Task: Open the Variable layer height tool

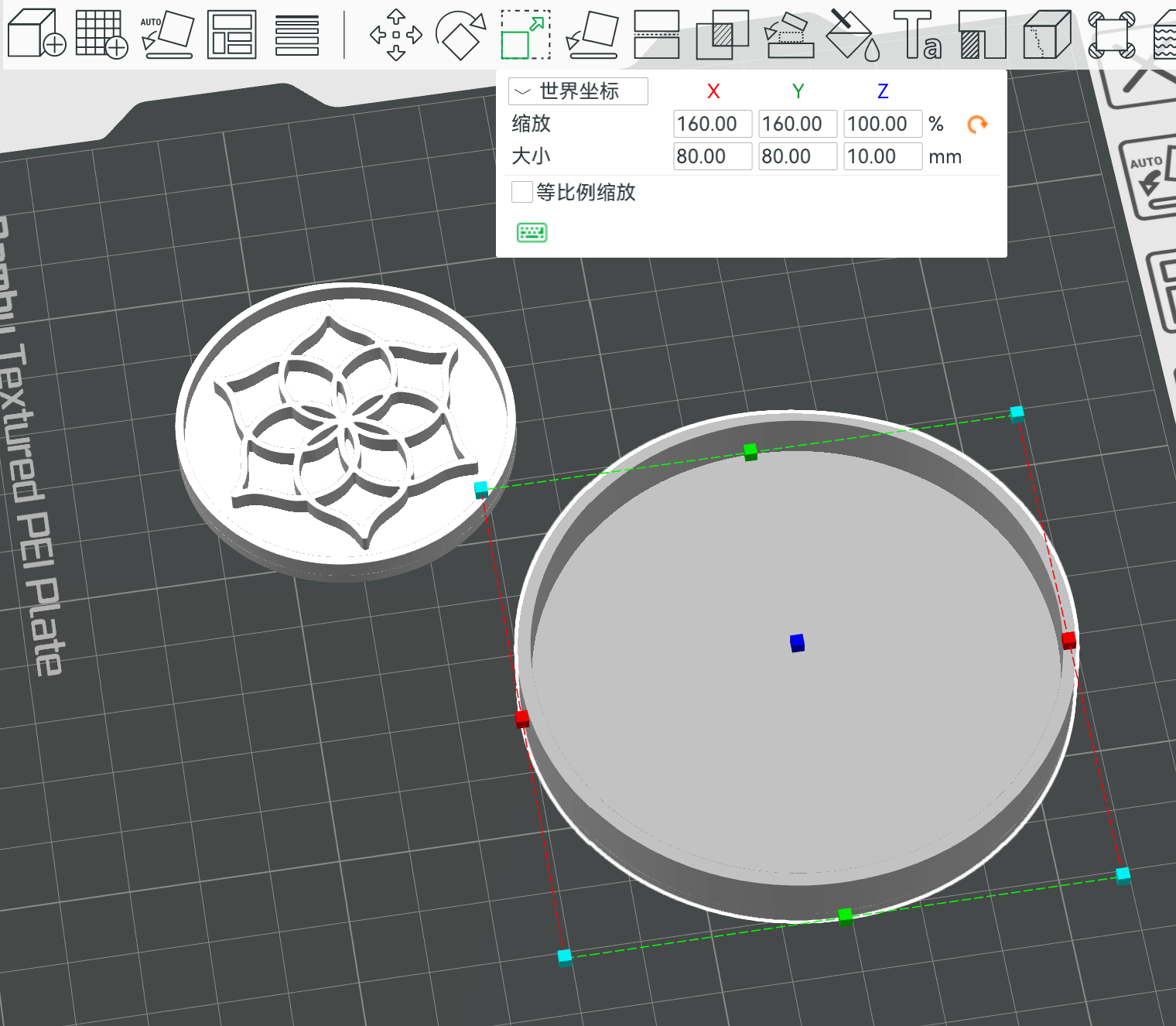Action: coord(297,34)
